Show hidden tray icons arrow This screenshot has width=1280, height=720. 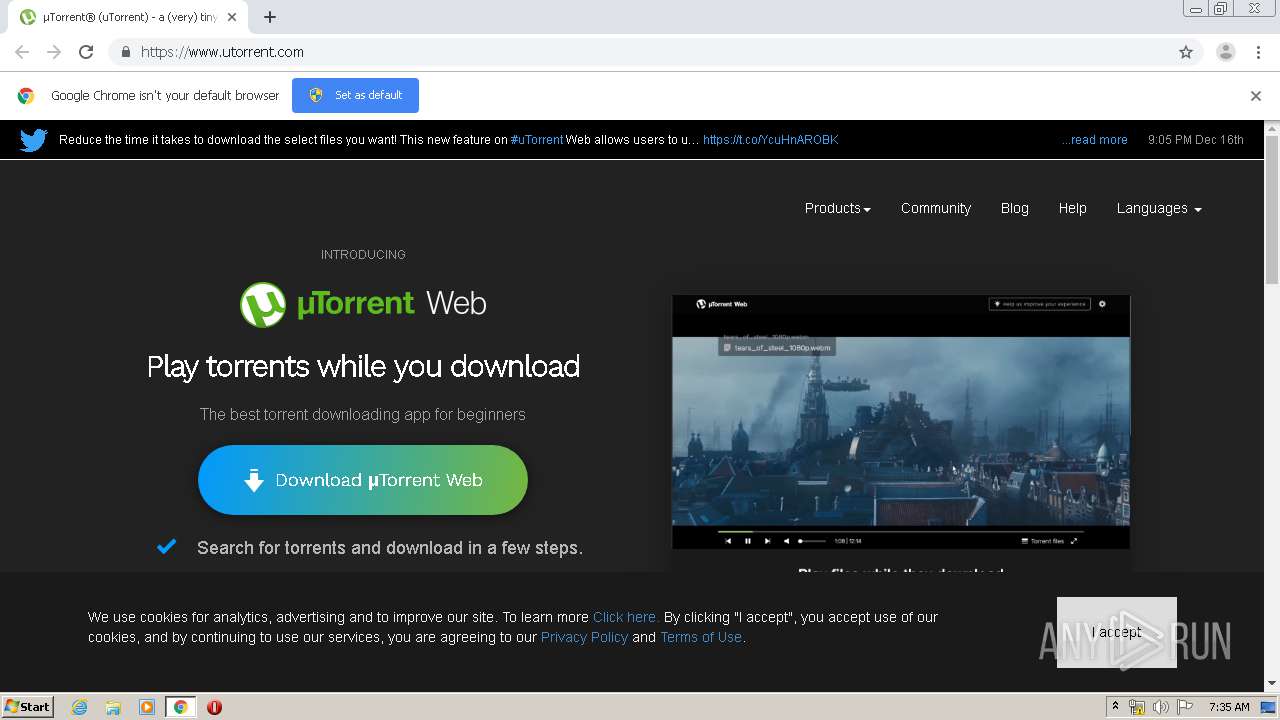point(1115,706)
